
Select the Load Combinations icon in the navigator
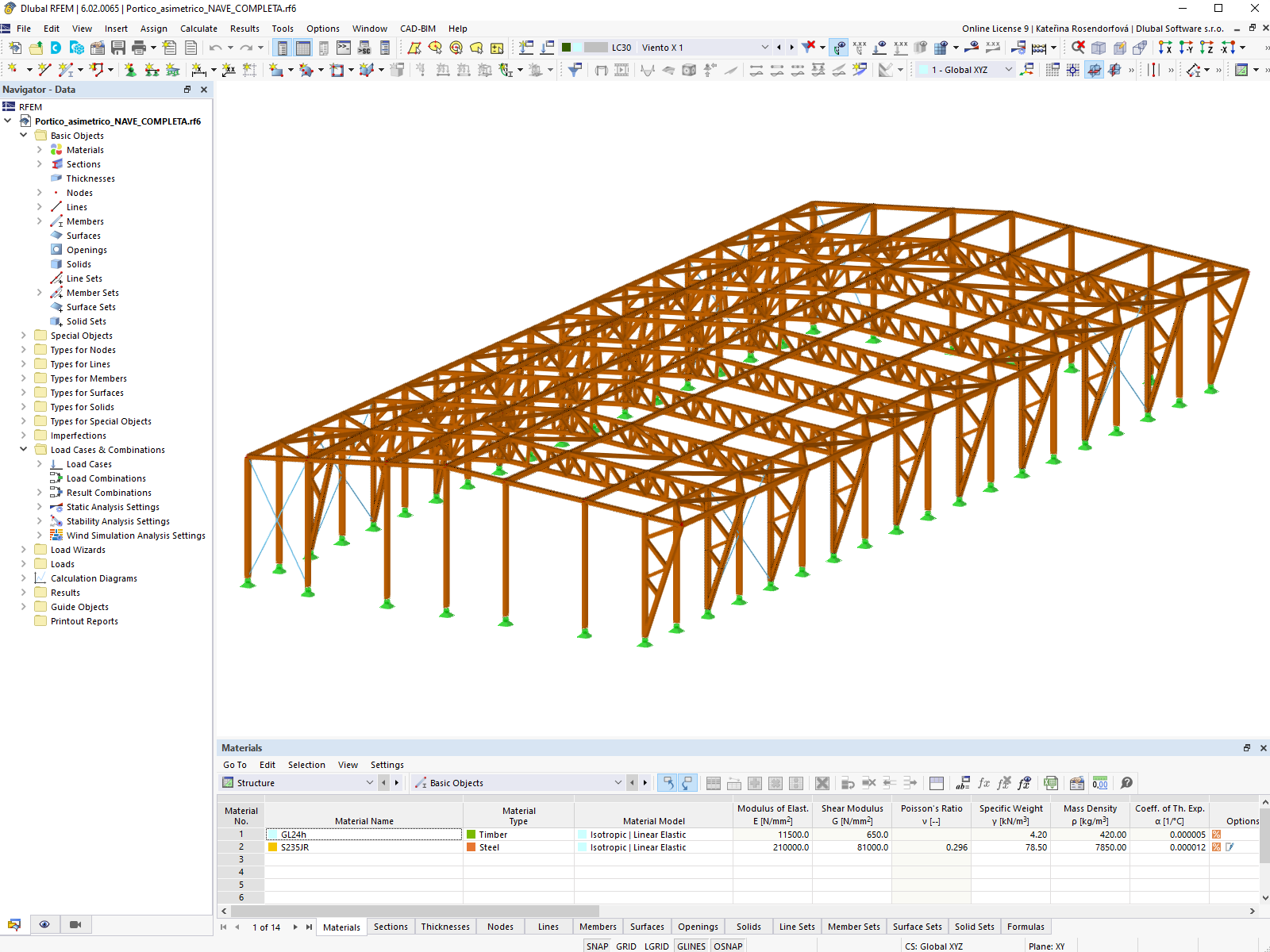56,478
